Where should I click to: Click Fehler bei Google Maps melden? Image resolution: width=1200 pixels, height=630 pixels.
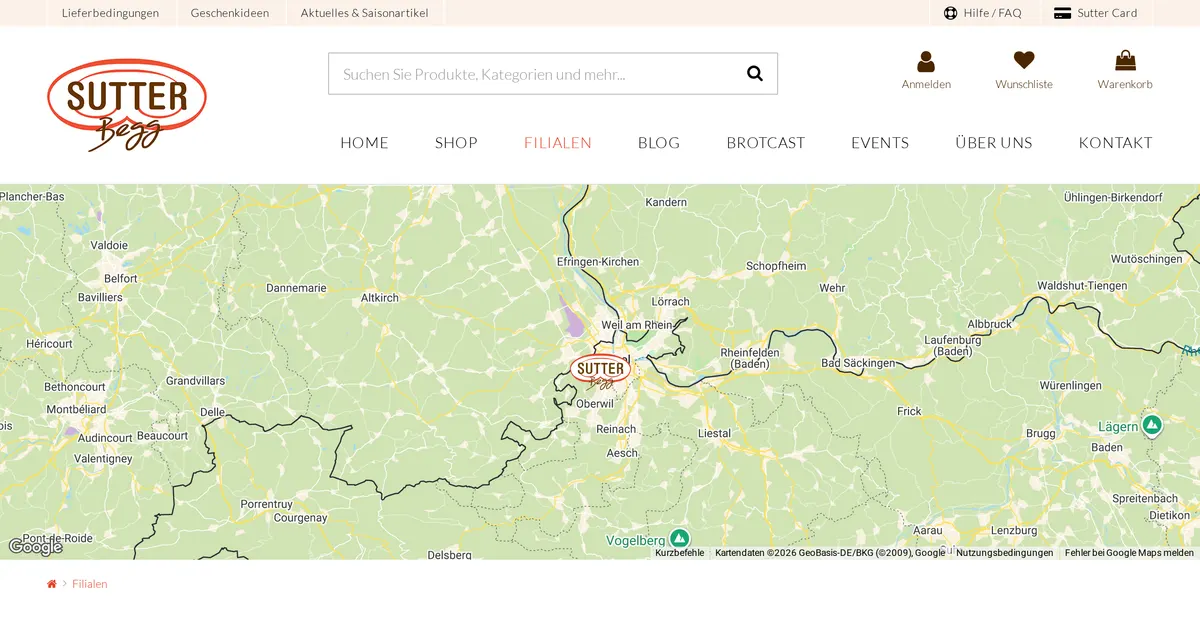(1129, 553)
